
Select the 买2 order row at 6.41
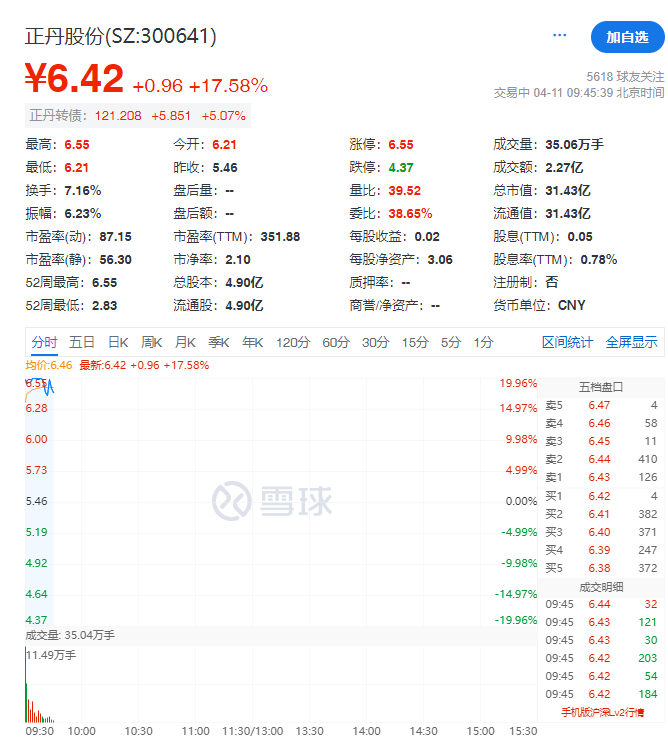pyautogui.click(x=601, y=514)
